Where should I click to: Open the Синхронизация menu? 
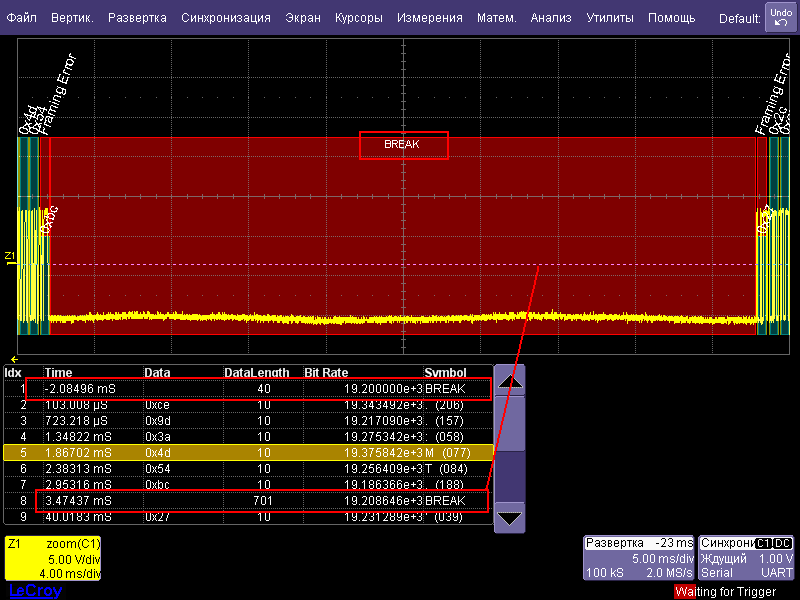(226, 18)
